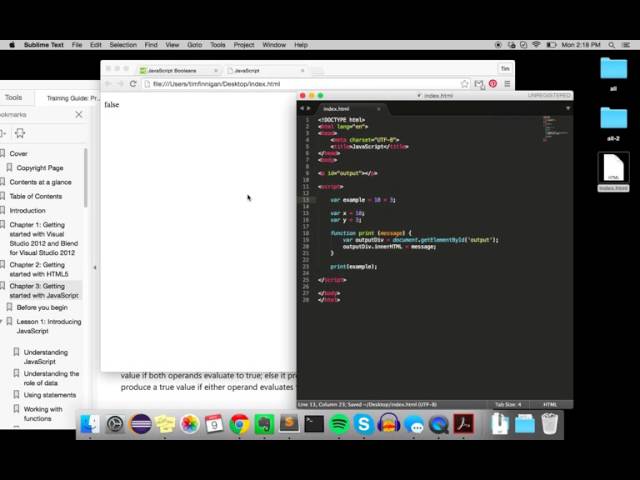This screenshot has height=480, width=640.
Task: Open Sublime Text from the Dock
Action: (x=289, y=424)
